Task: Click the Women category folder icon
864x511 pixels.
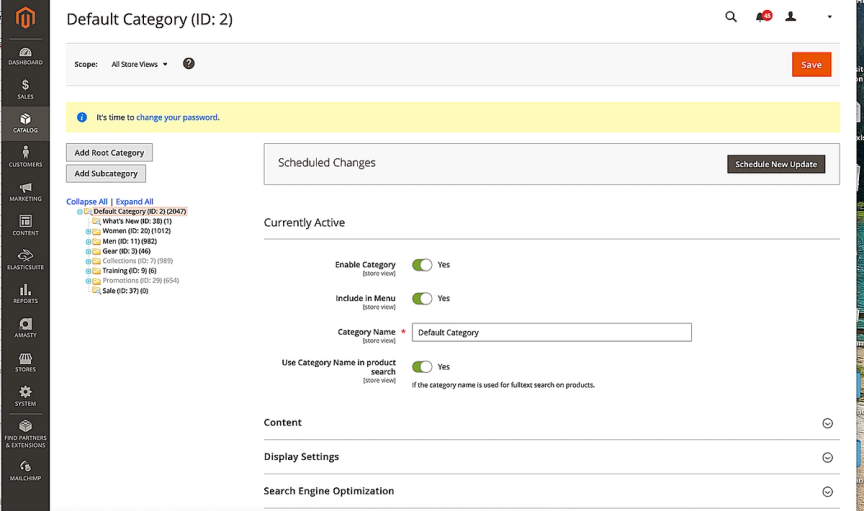Action: (x=96, y=232)
